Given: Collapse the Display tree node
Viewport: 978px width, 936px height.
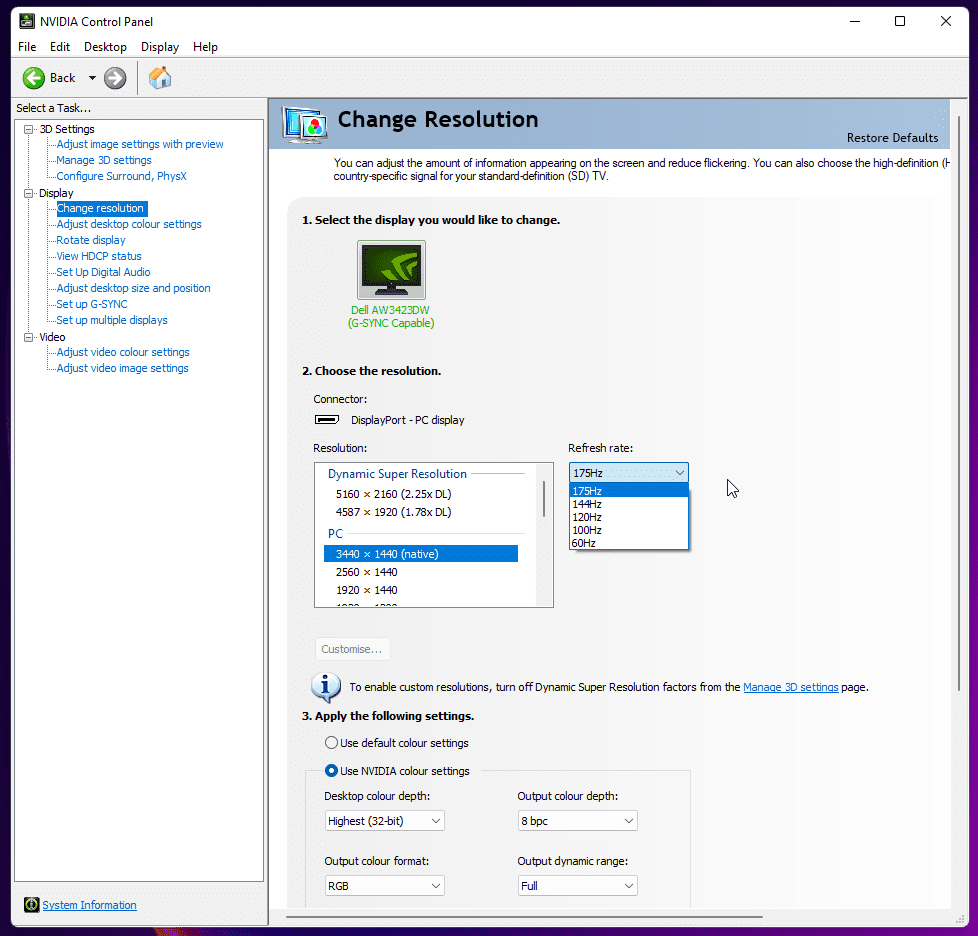Looking at the screenshot, I should coord(28,193).
